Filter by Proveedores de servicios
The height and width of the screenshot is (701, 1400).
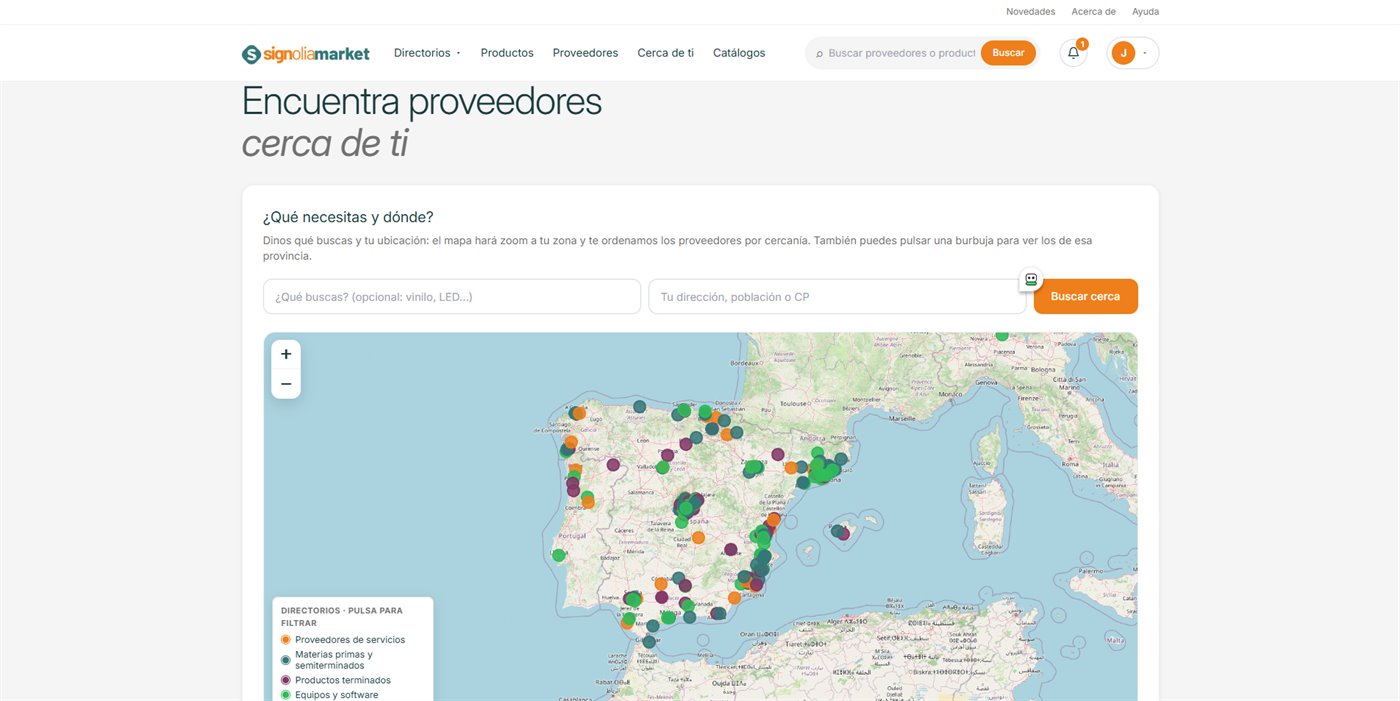343,639
